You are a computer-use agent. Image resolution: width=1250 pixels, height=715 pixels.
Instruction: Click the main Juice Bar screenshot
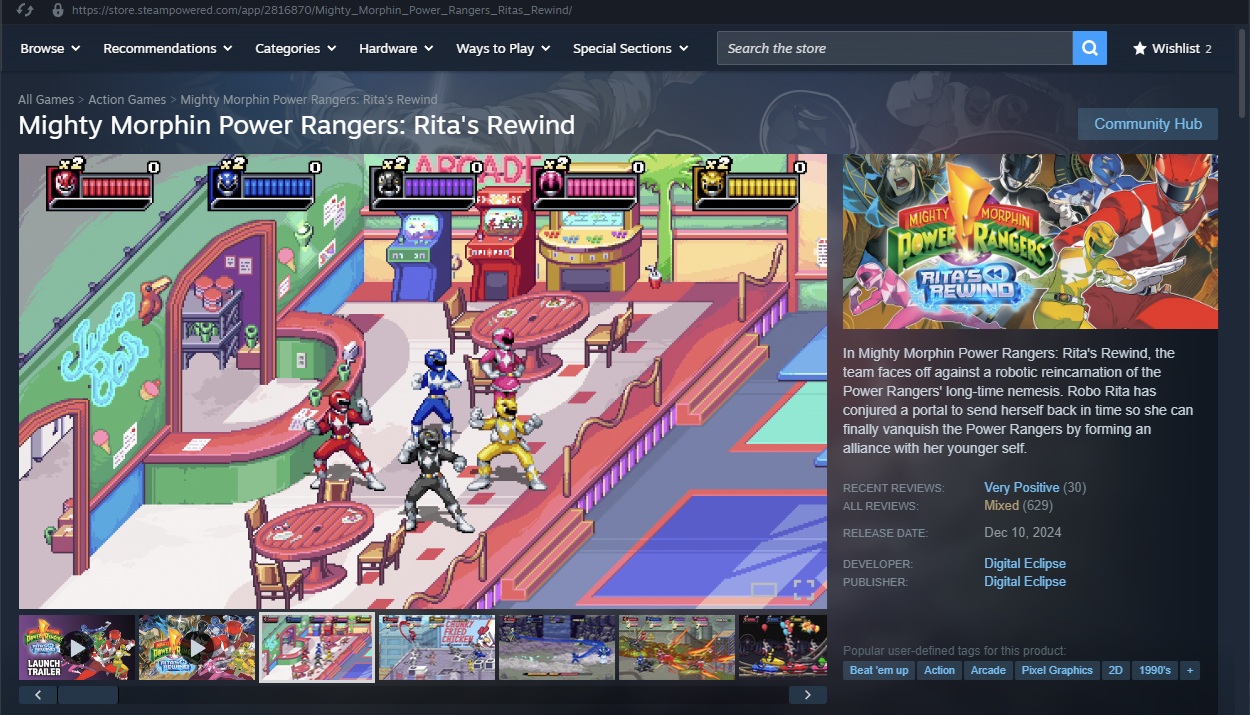423,381
